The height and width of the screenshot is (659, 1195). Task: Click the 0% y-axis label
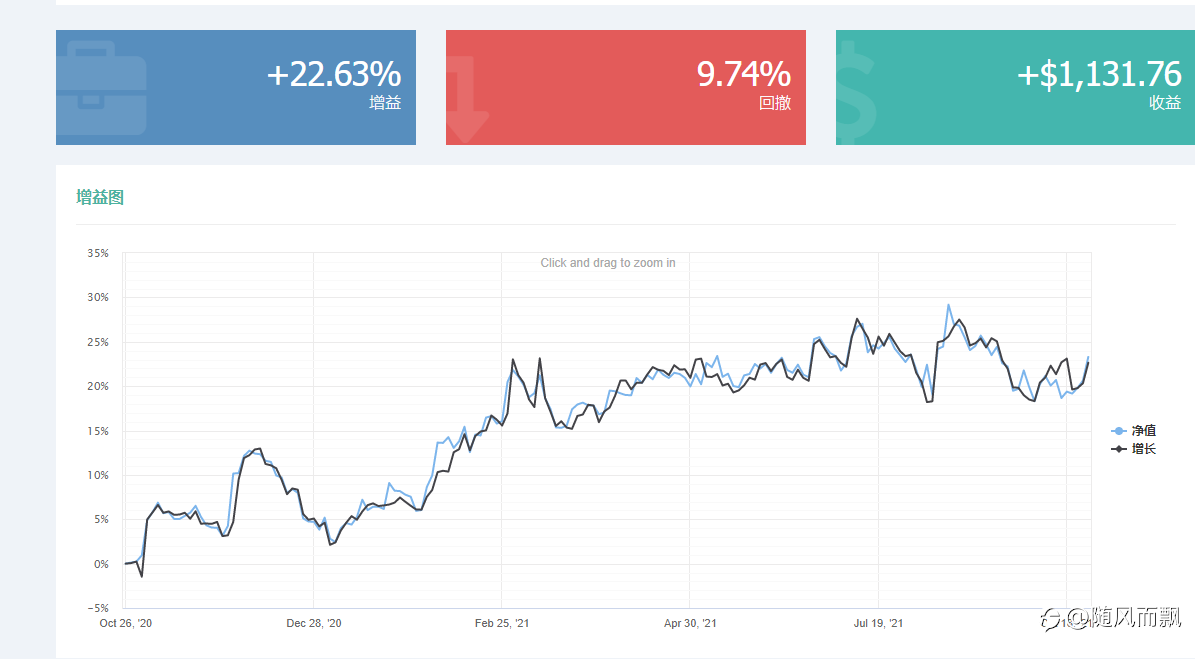click(x=101, y=565)
